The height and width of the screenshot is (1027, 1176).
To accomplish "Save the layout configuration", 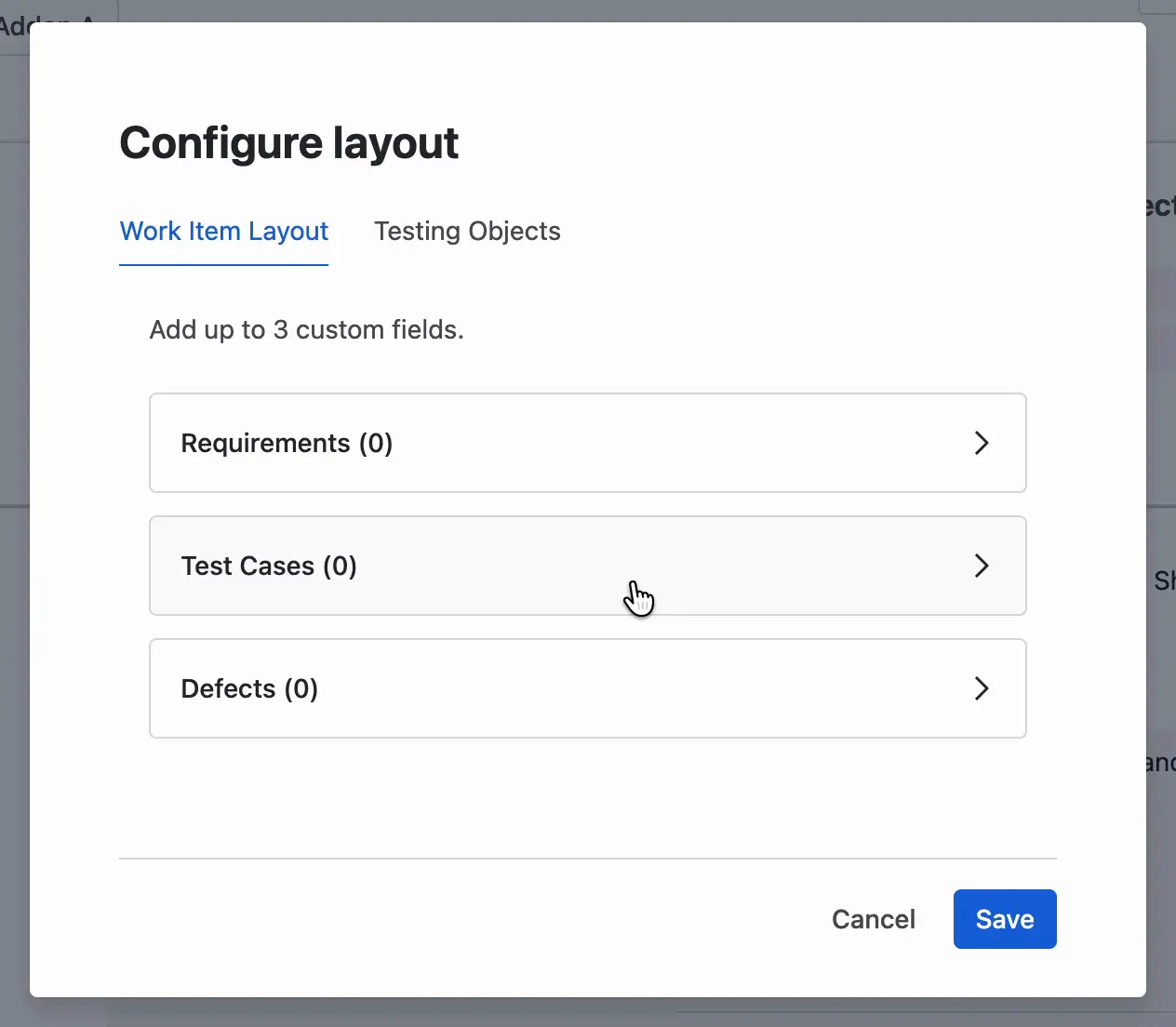I will point(1005,919).
